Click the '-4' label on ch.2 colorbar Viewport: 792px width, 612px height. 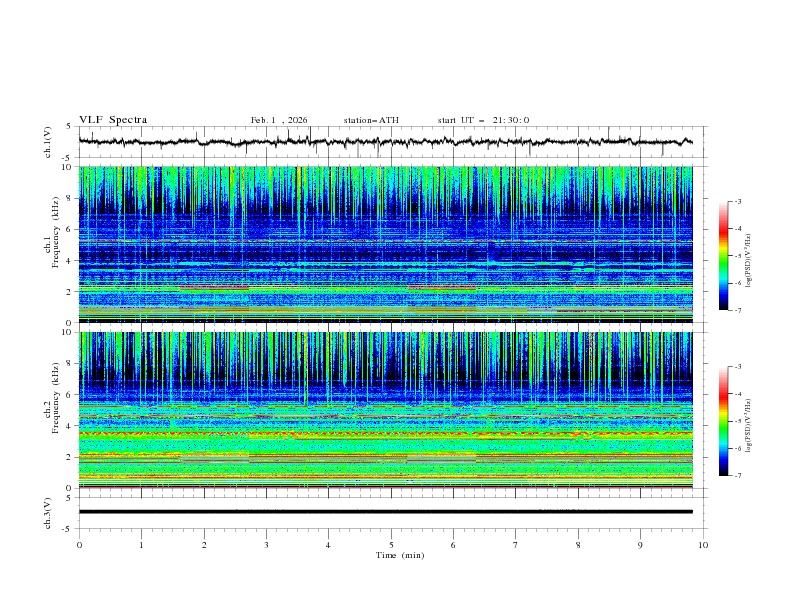738,394
